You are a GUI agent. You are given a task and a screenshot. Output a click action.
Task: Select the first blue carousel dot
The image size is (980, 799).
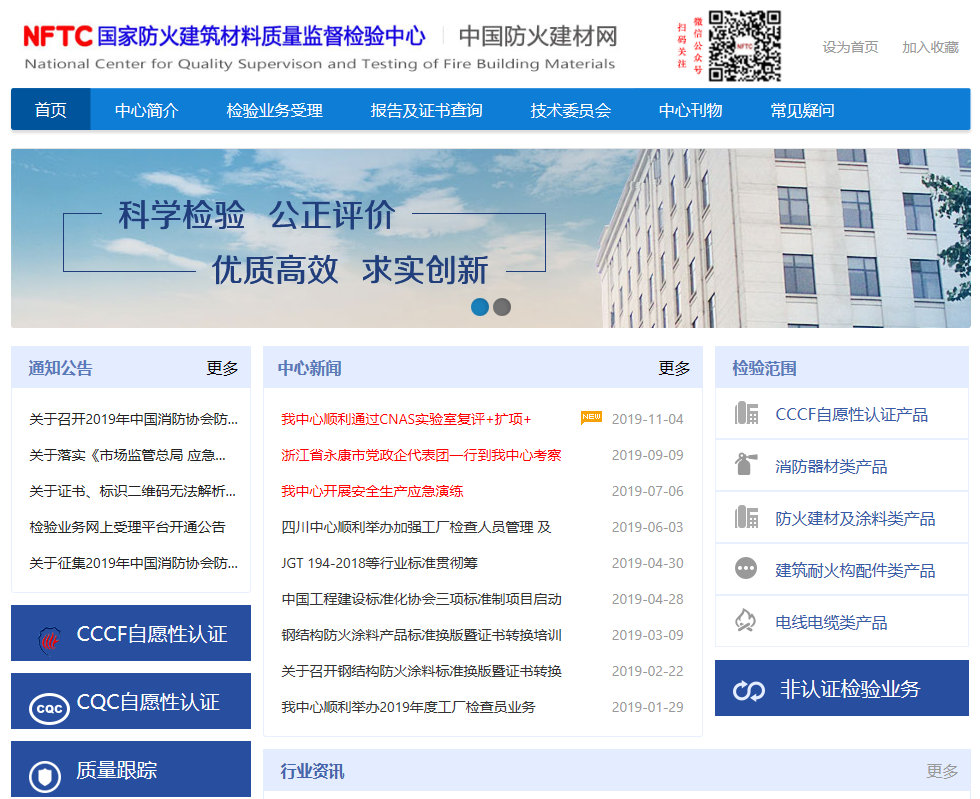tap(480, 307)
